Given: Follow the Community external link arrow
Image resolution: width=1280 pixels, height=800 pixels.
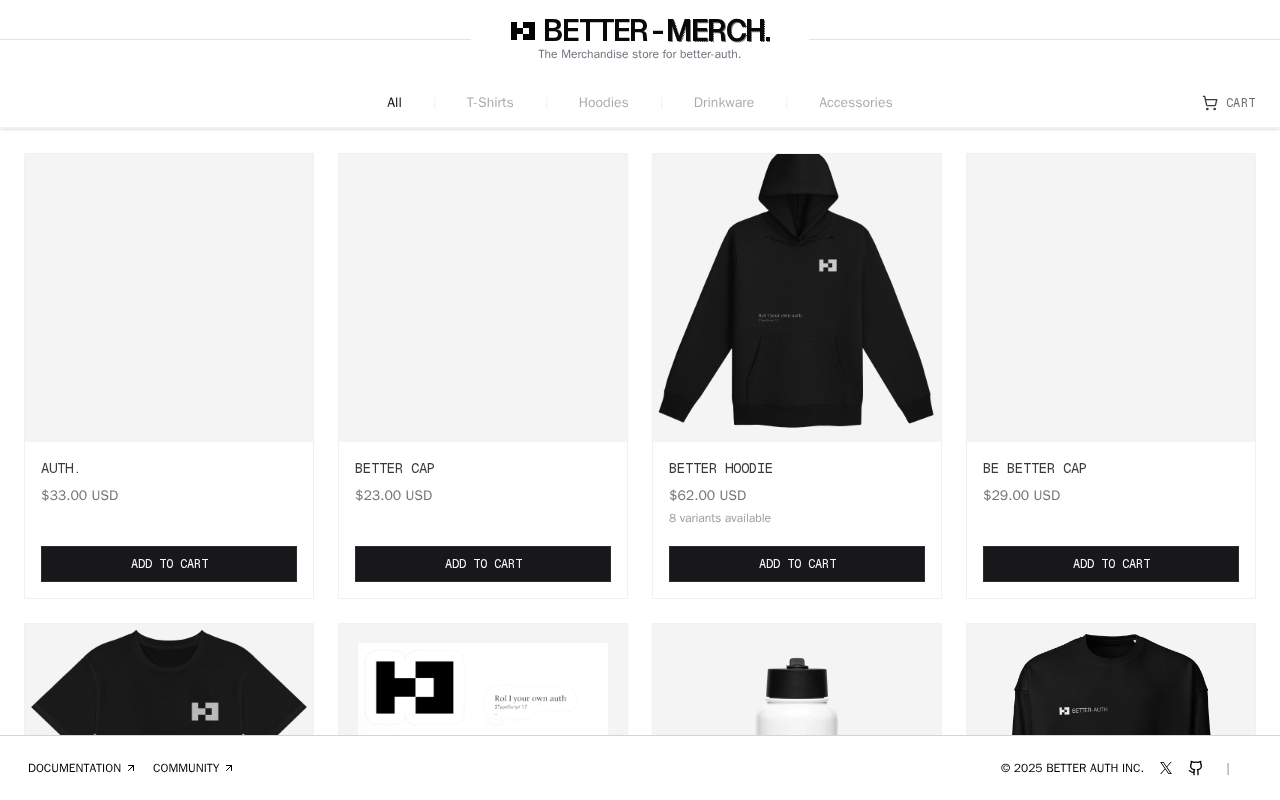Looking at the screenshot, I should tap(228, 768).
